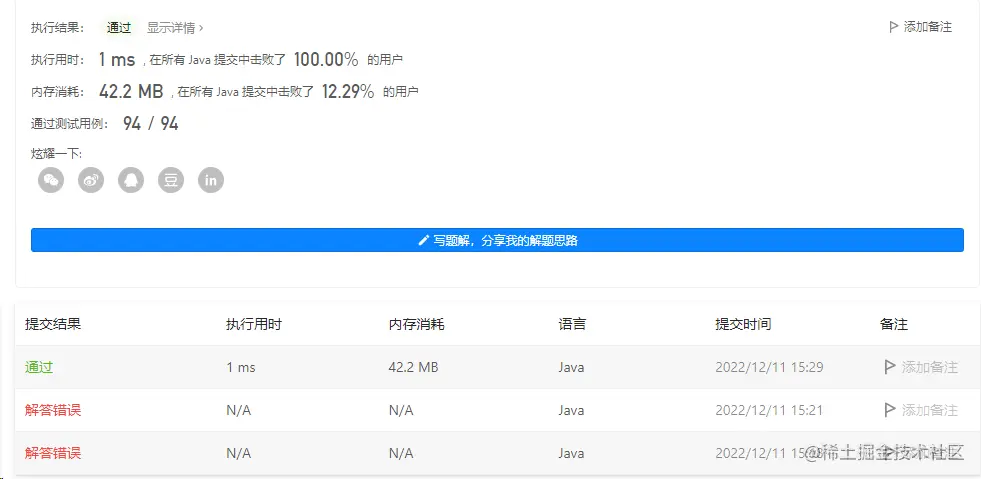
Task: Click 添加备注 text at top right
Action: 928,27
